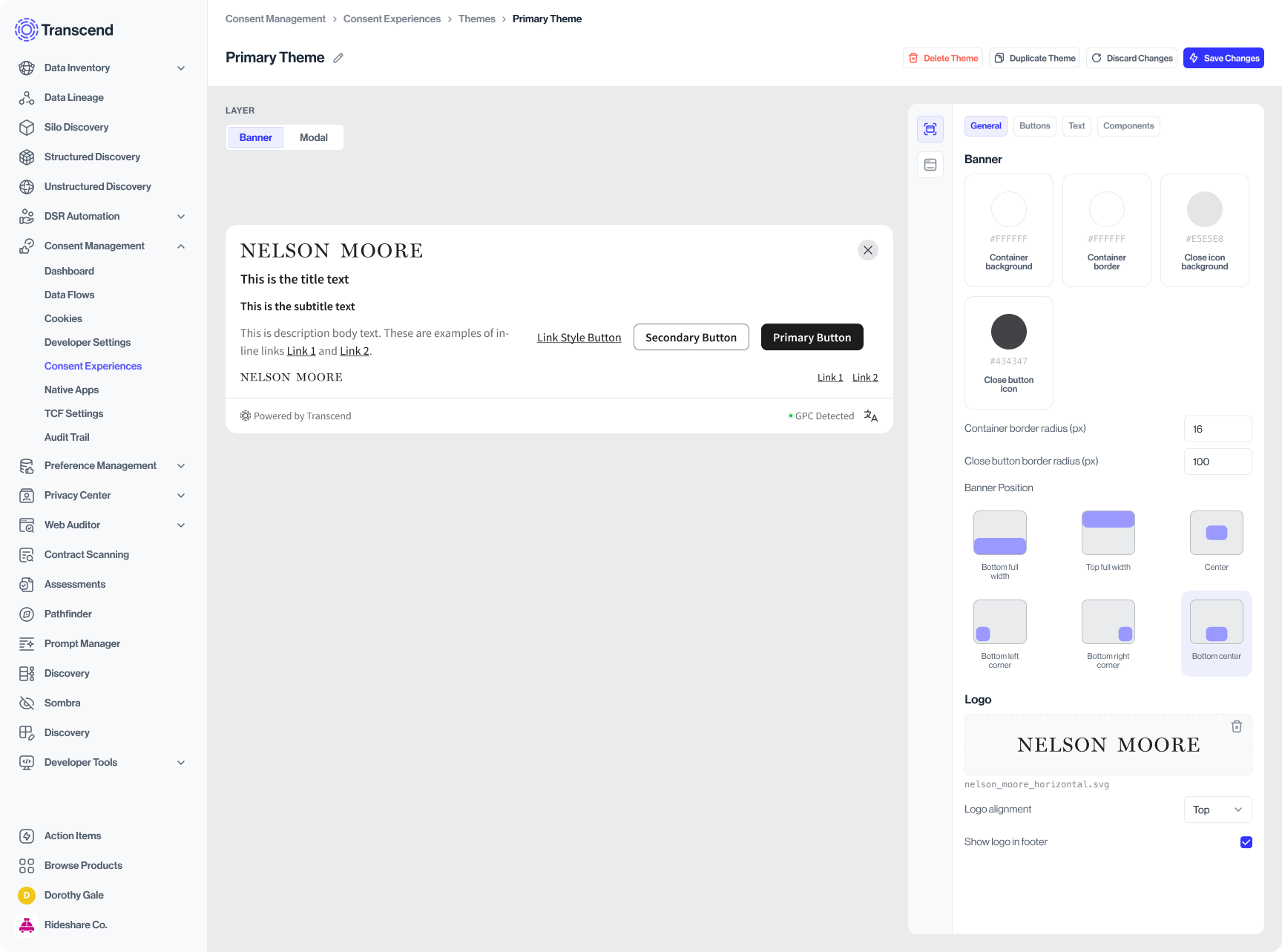Expand Preference Management chevron
This screenshot has height=952, width=1282.
(x=181, y=466)
